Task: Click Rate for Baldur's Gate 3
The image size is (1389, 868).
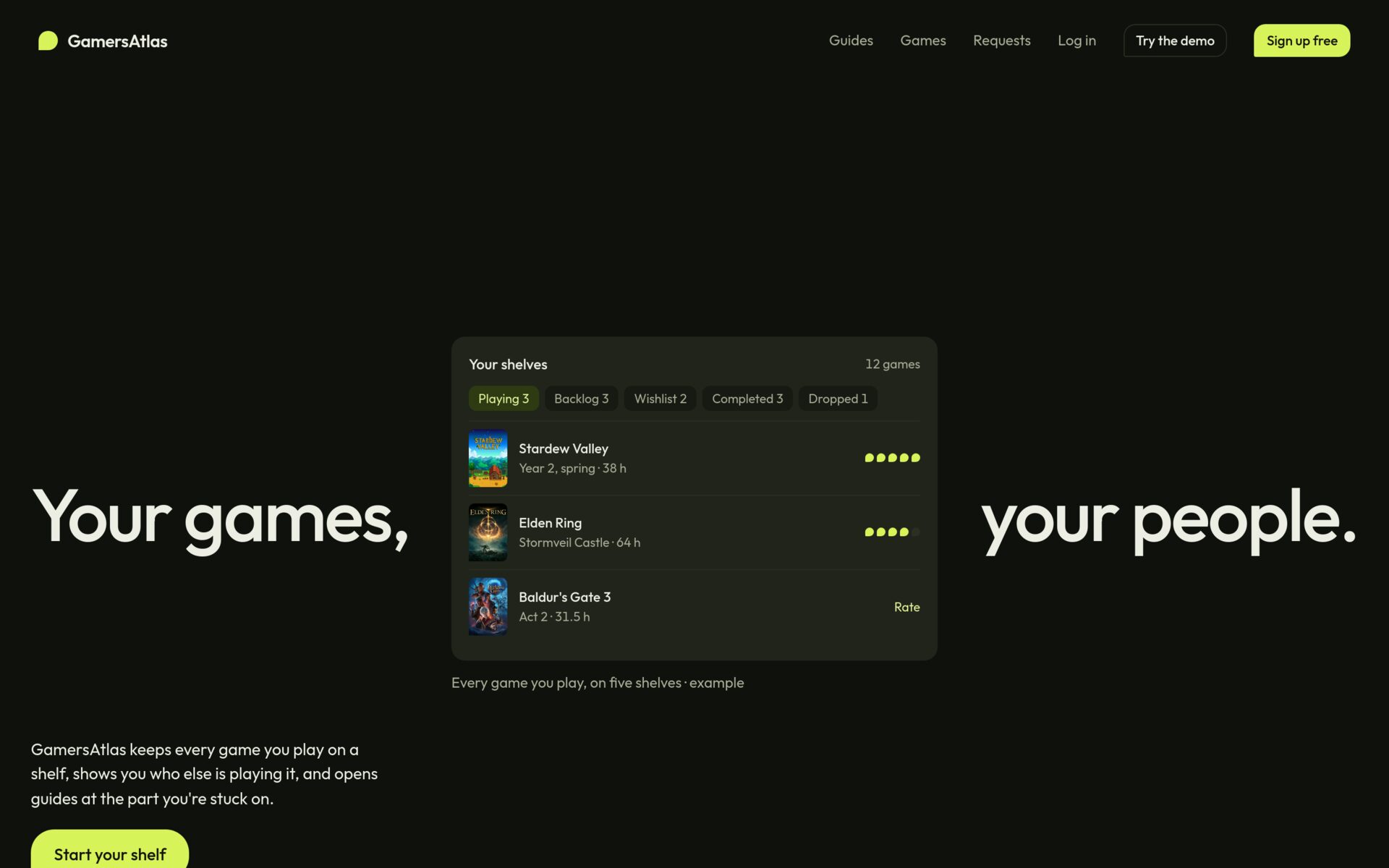Action: click(906, 607)
